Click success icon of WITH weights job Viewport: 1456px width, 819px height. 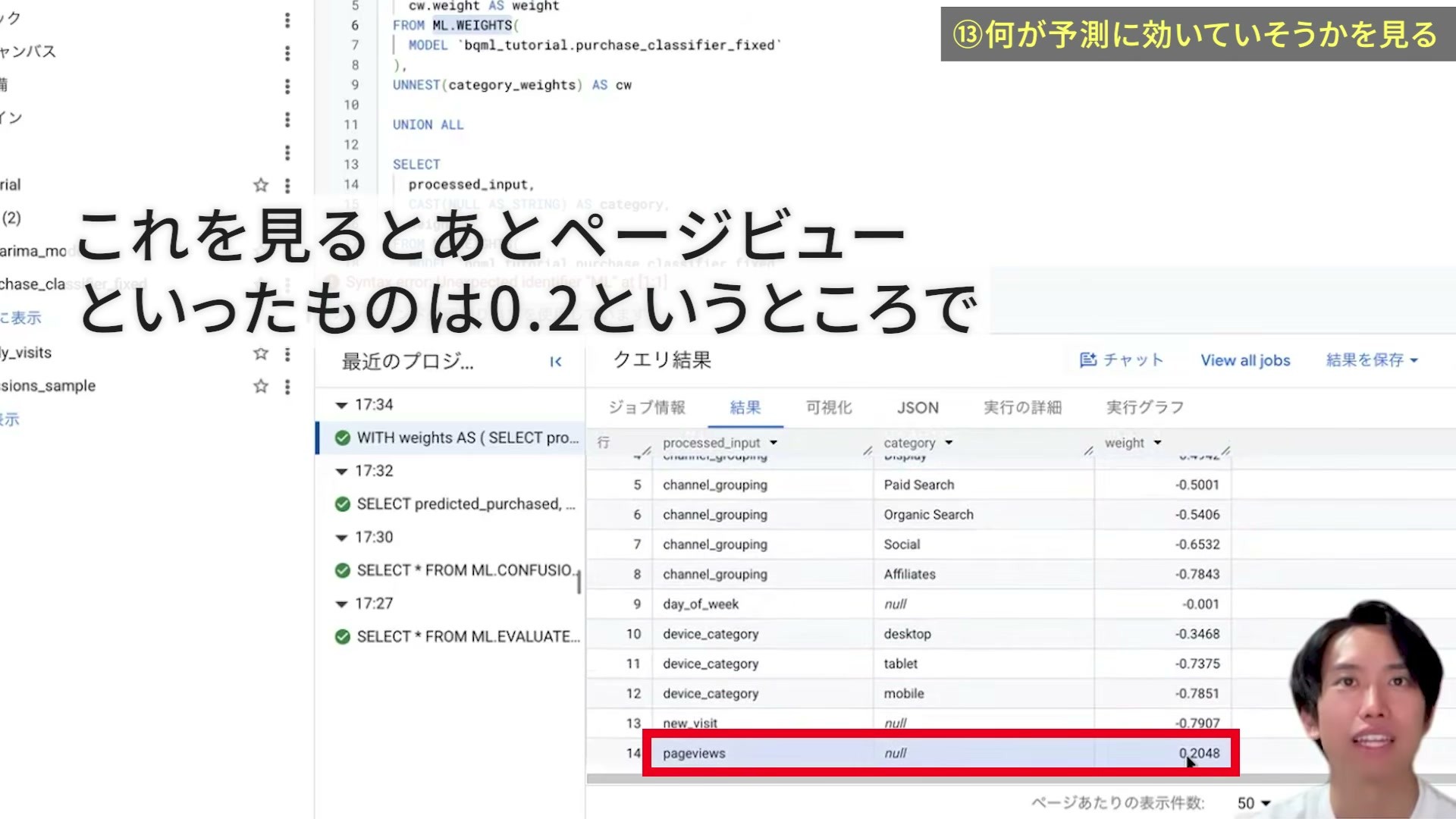pyautogui.click(x=343, y=438)
